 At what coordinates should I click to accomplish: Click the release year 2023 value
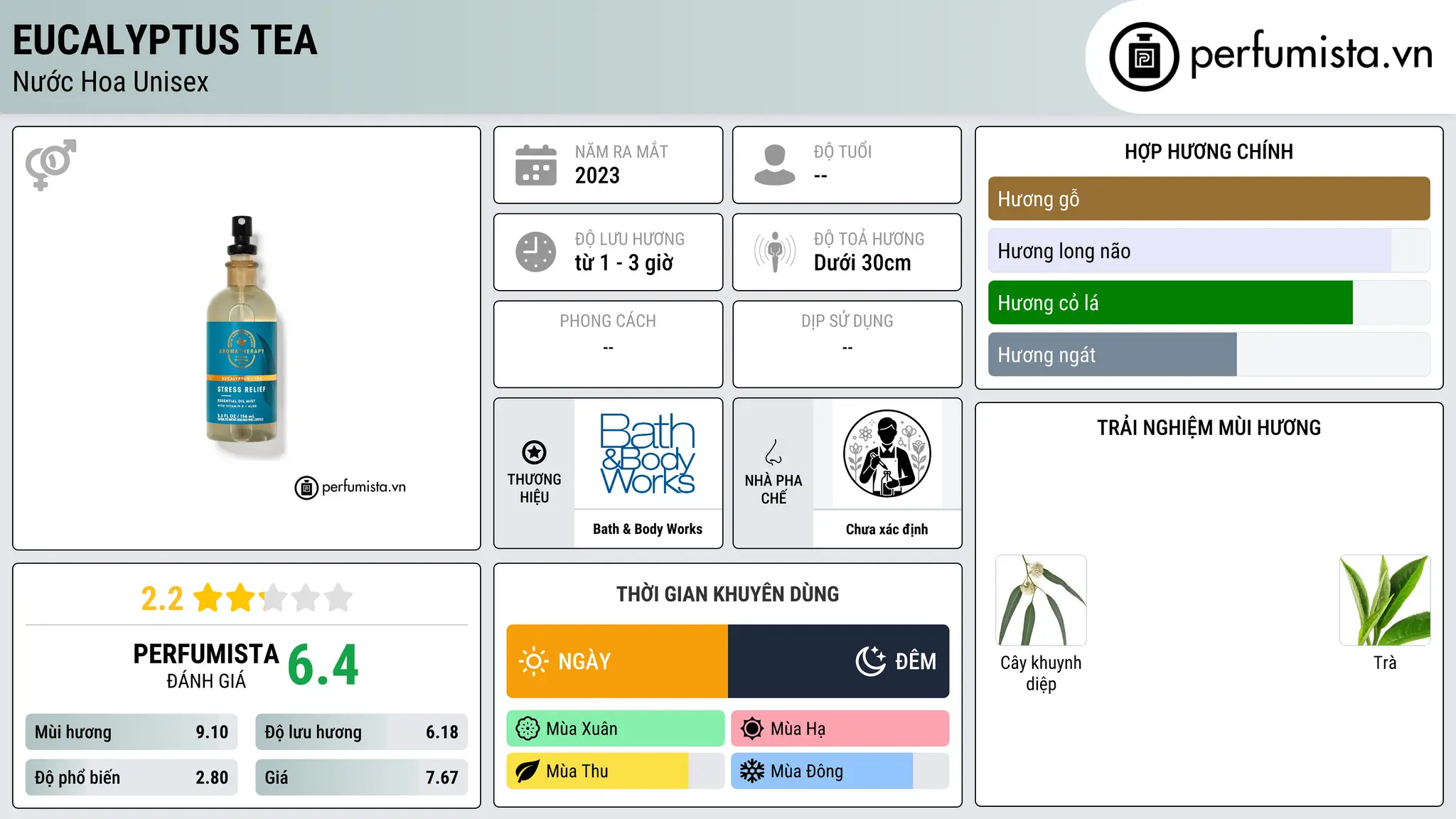tap(597, 176)
